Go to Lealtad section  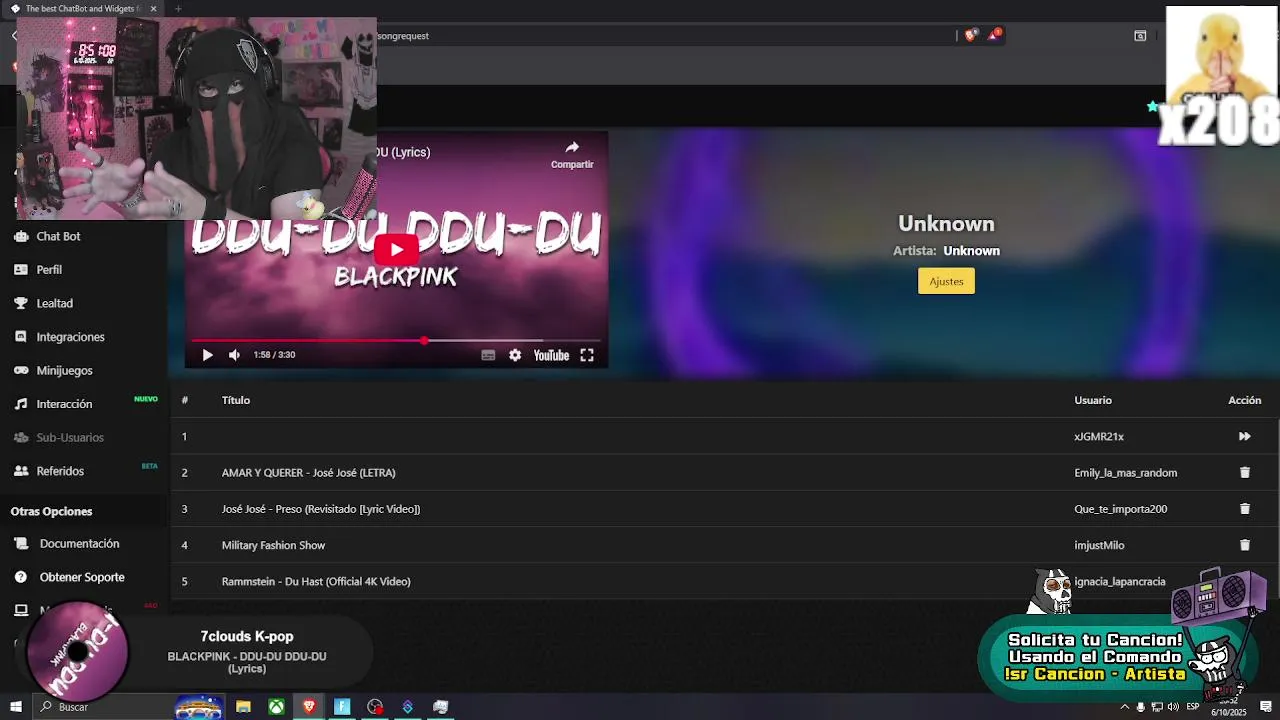(x=54, y=303)
